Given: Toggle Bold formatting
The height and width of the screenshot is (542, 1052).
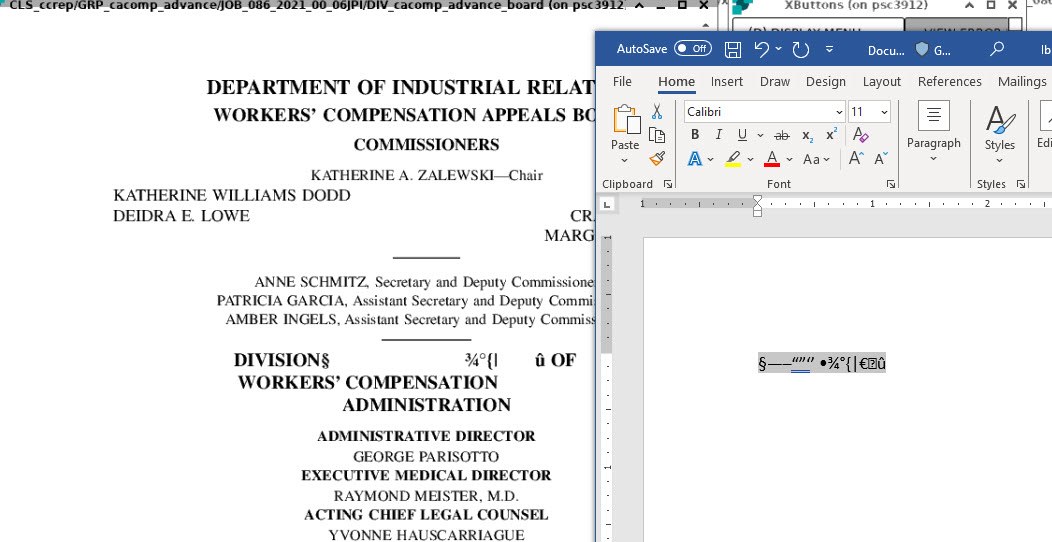Looking at the screenshot, I should point(695,135).
